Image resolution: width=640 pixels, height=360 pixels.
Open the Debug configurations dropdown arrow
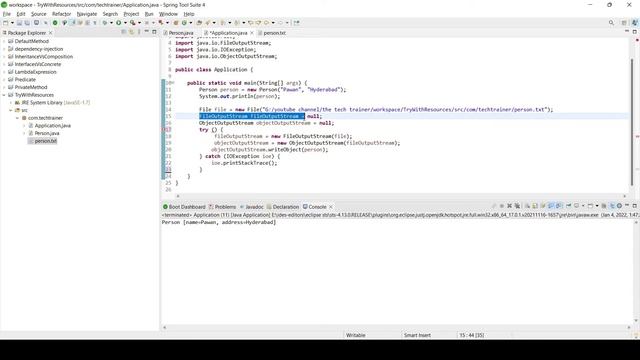click(111, 23)
